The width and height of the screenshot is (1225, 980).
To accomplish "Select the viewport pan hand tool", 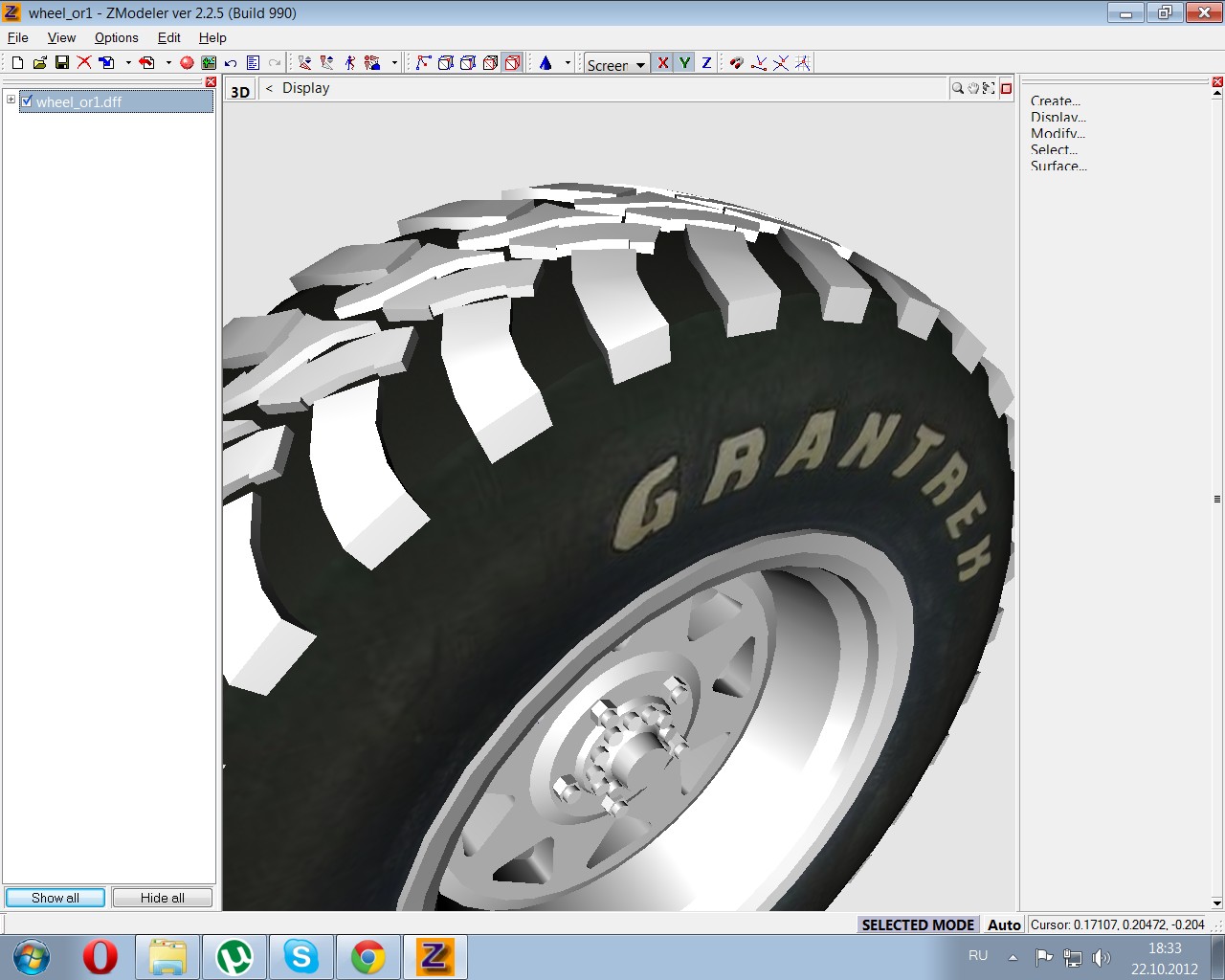I will coord(973,88).
